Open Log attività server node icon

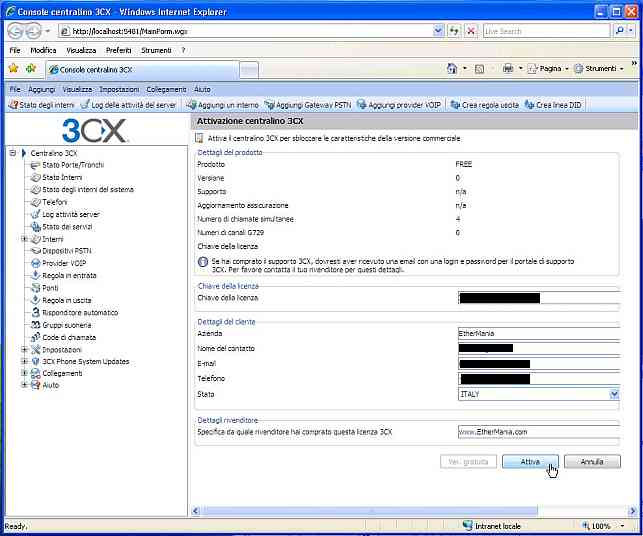[x=36, y=214]
